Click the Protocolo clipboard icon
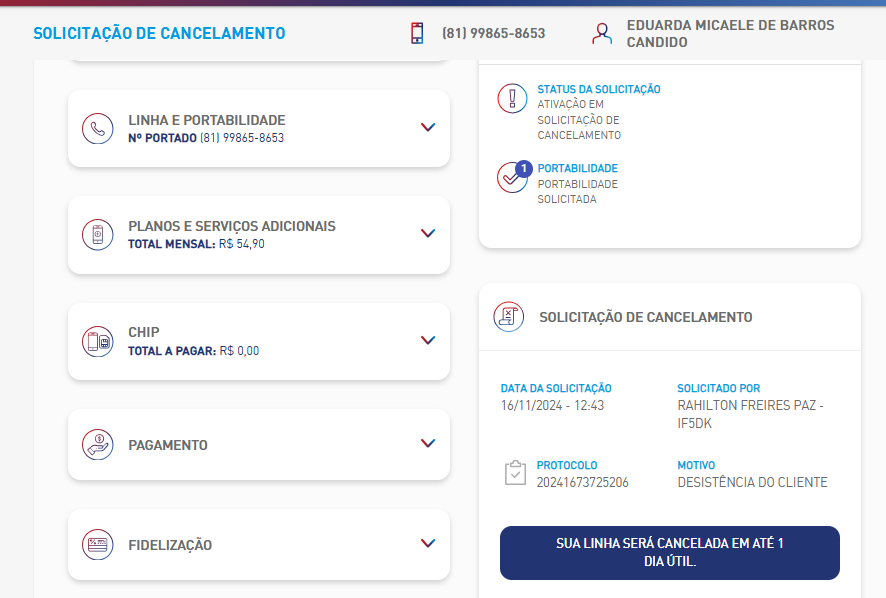The width and height of the screenshot is (886, 598). coord(515,473)
